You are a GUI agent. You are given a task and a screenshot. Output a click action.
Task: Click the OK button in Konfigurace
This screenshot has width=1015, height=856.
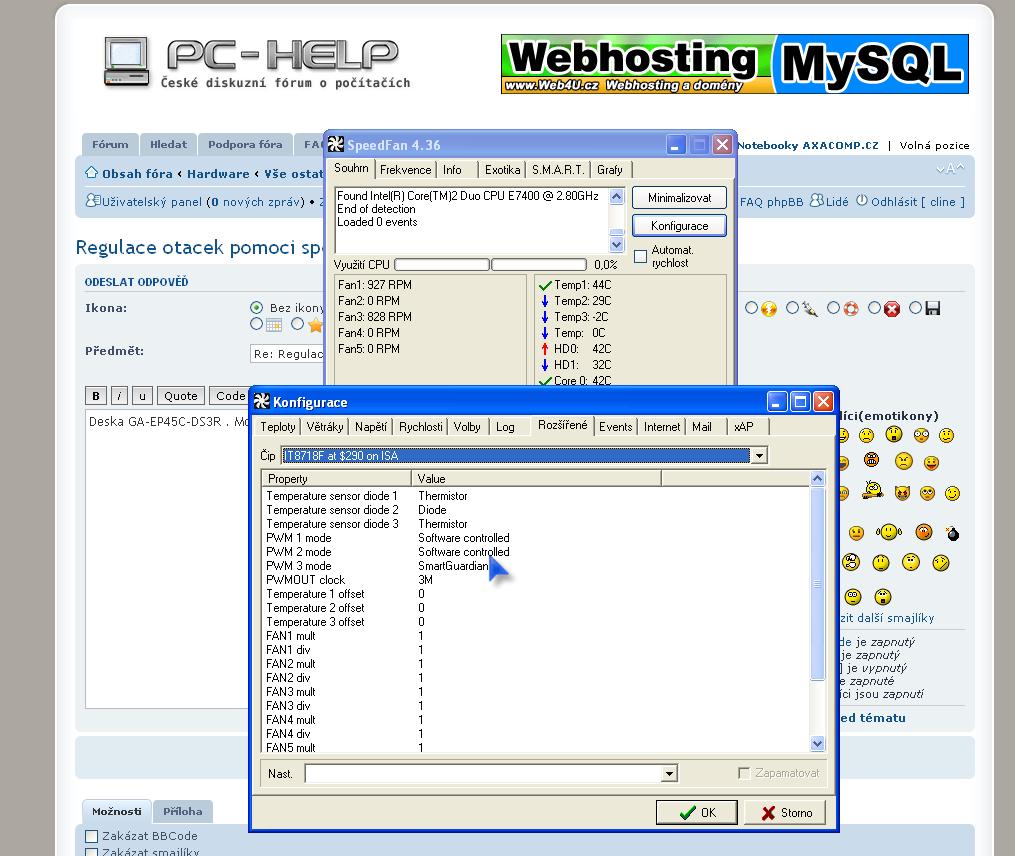[697, 813]
